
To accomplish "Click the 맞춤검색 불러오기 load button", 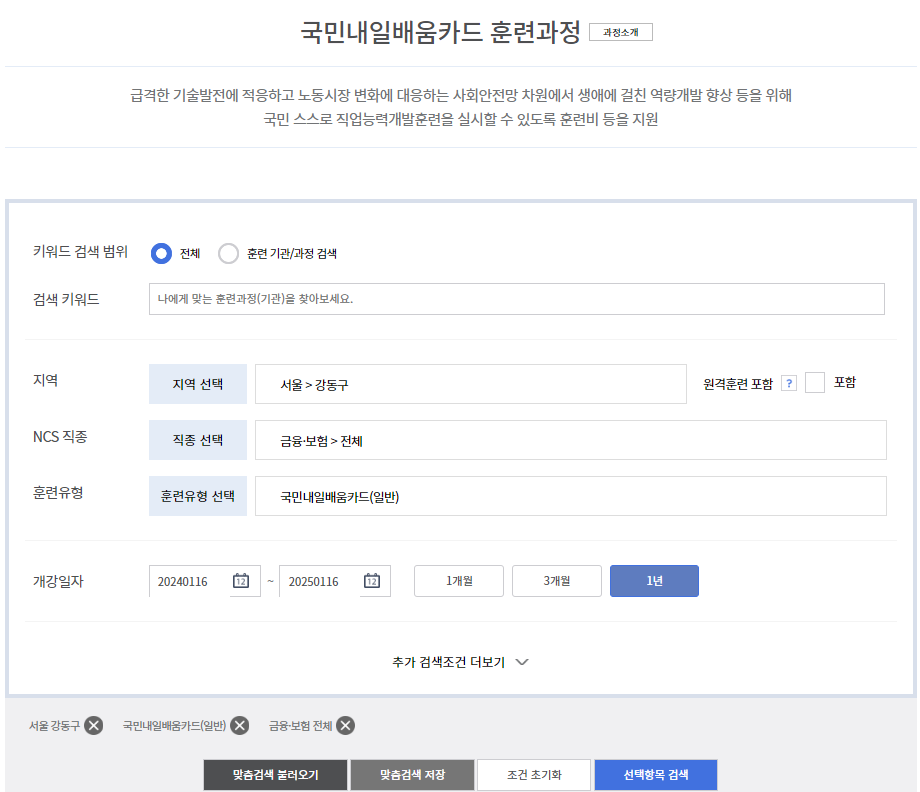I will click(x=275, y=774).
